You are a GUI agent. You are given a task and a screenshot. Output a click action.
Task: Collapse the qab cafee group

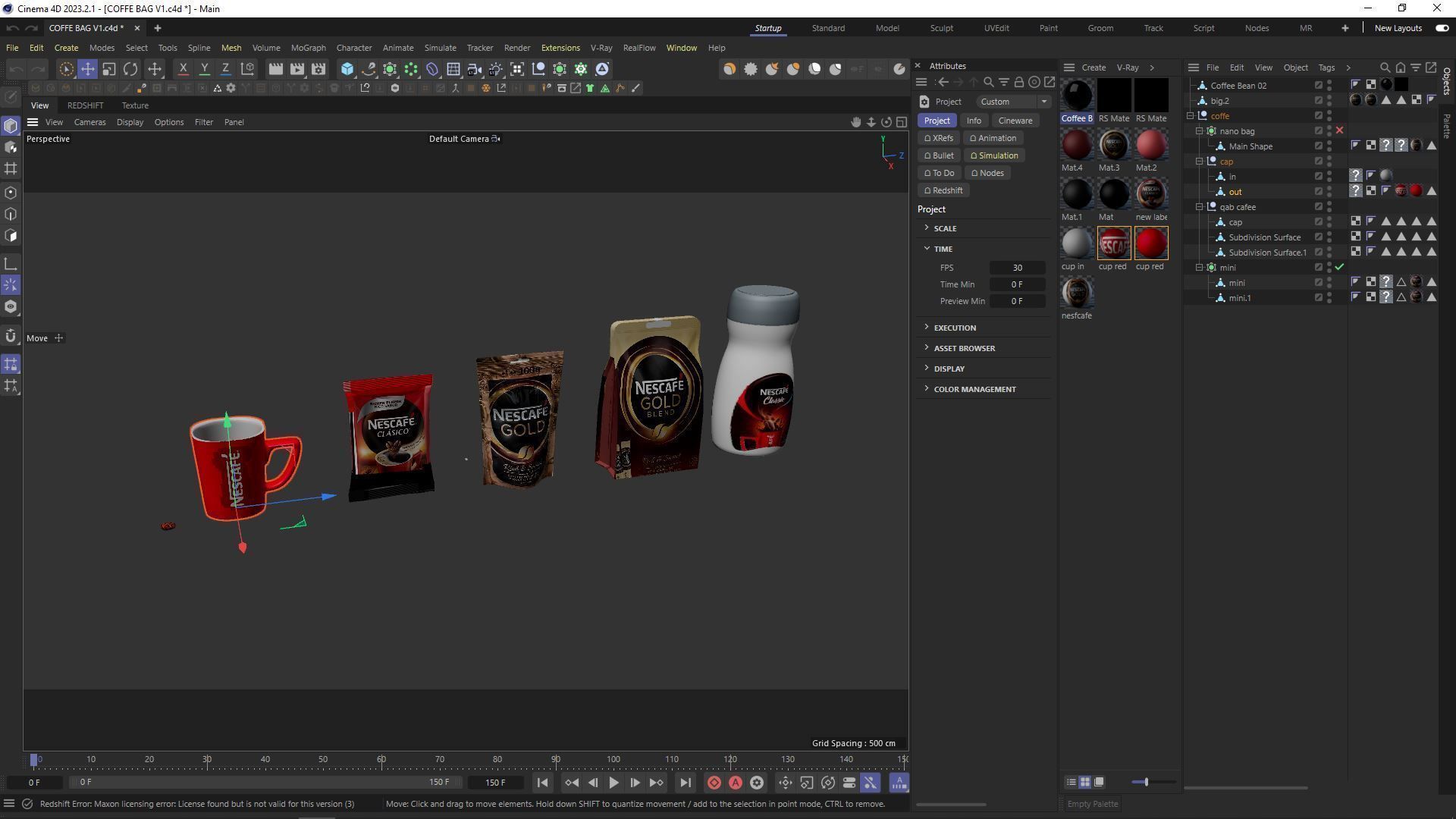1200,207
